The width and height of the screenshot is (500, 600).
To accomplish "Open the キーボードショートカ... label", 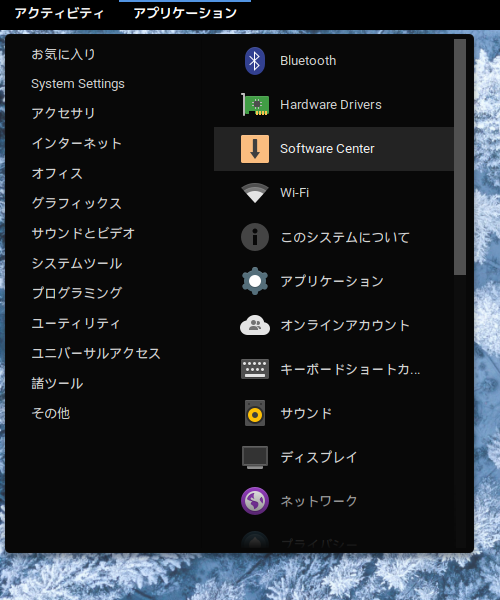I will click(x=350, y=369).
